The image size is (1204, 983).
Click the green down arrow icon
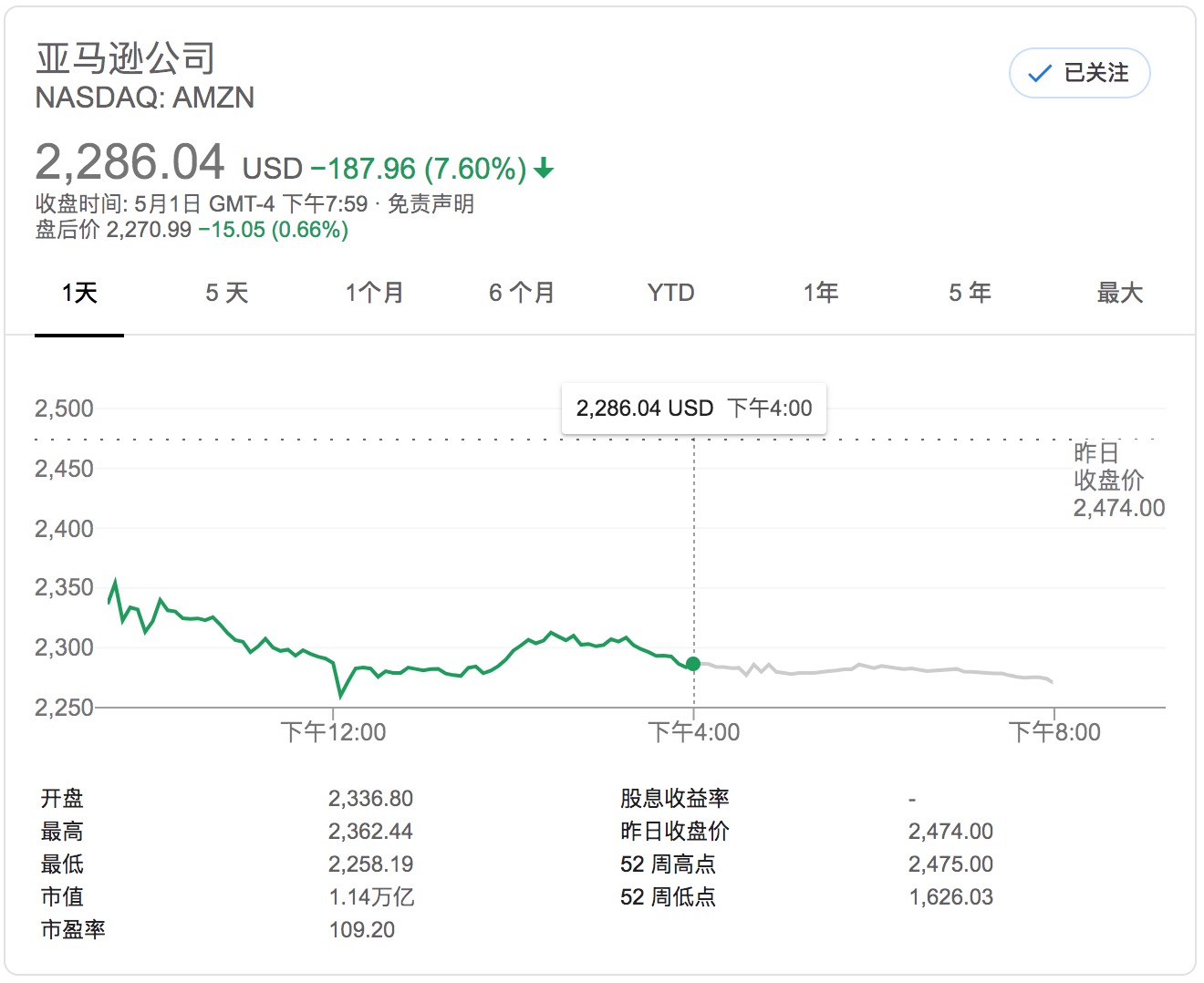click(x=544, y=169)
